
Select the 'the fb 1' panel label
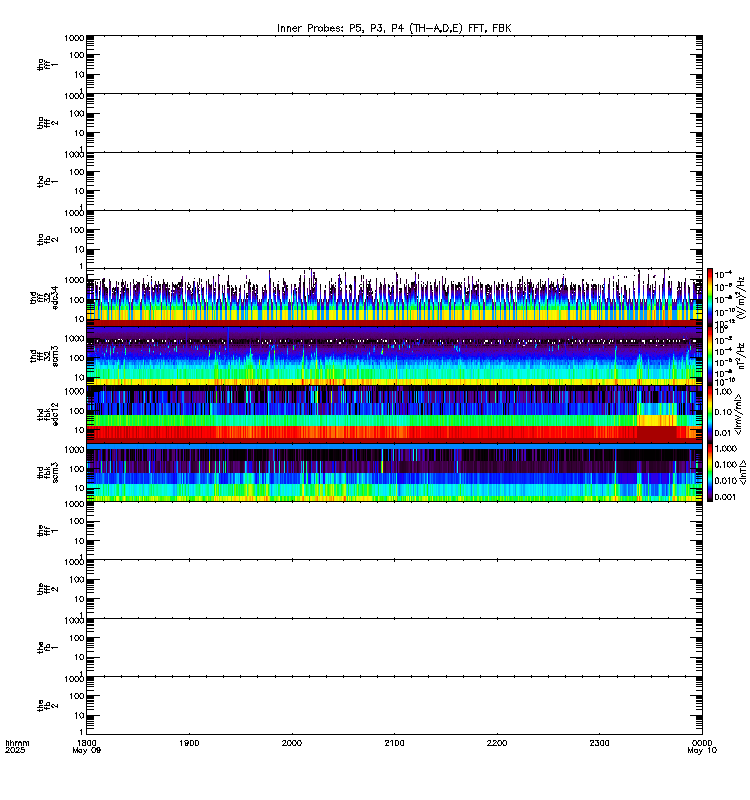pos(47,647)
